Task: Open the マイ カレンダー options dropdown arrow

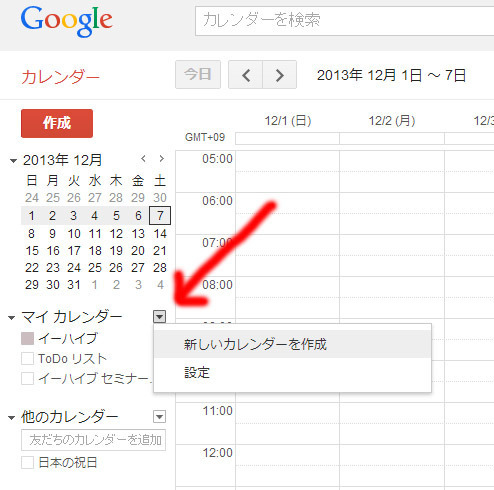Action: [x=160, y=316]
